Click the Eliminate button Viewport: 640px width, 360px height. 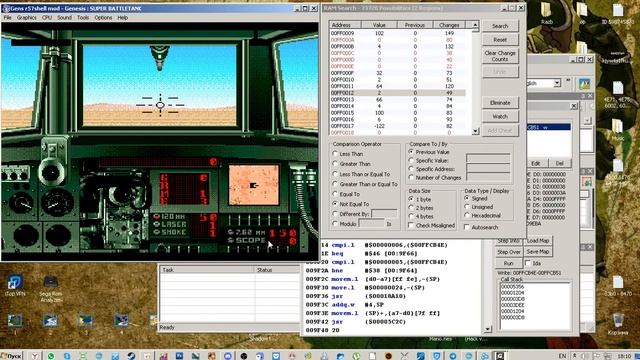500,103
